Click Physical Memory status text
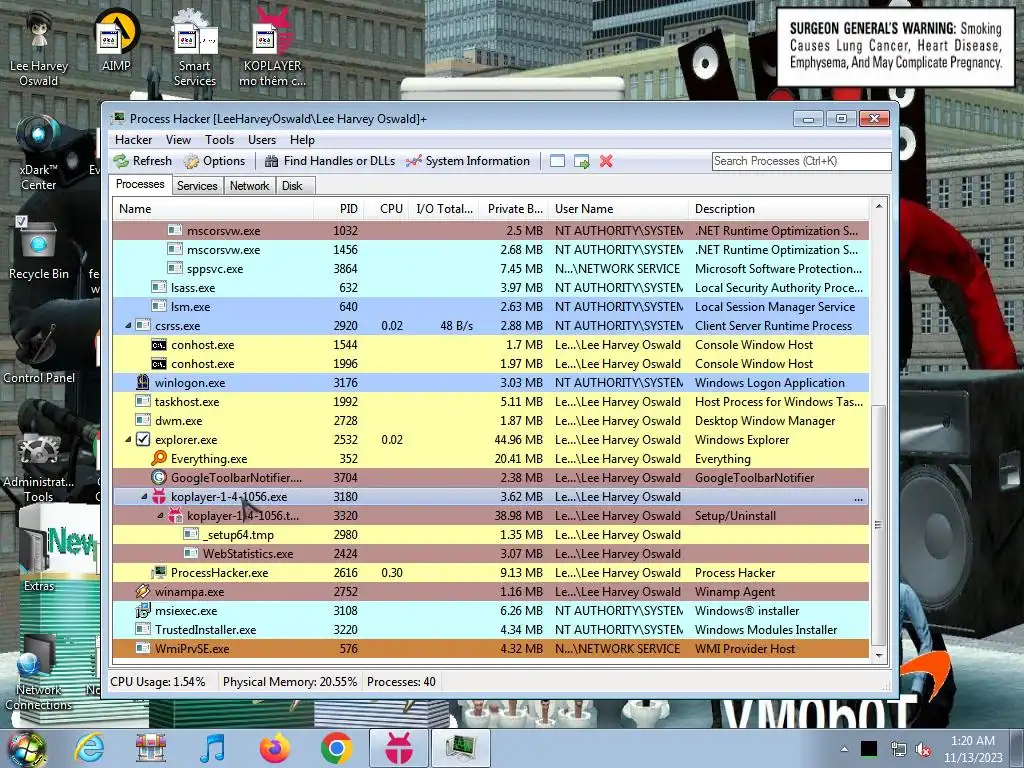This screenshot has width=1024, height=768. [x=290, y=682]
